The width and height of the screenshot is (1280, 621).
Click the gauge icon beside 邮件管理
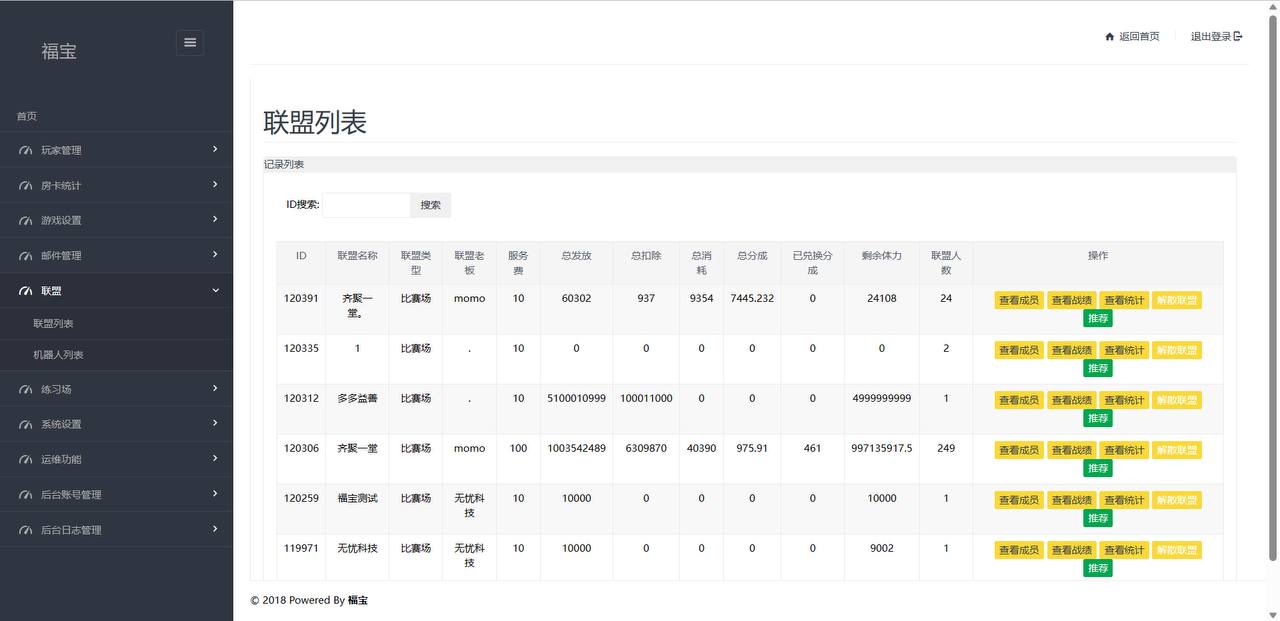(x=26, y=256)
